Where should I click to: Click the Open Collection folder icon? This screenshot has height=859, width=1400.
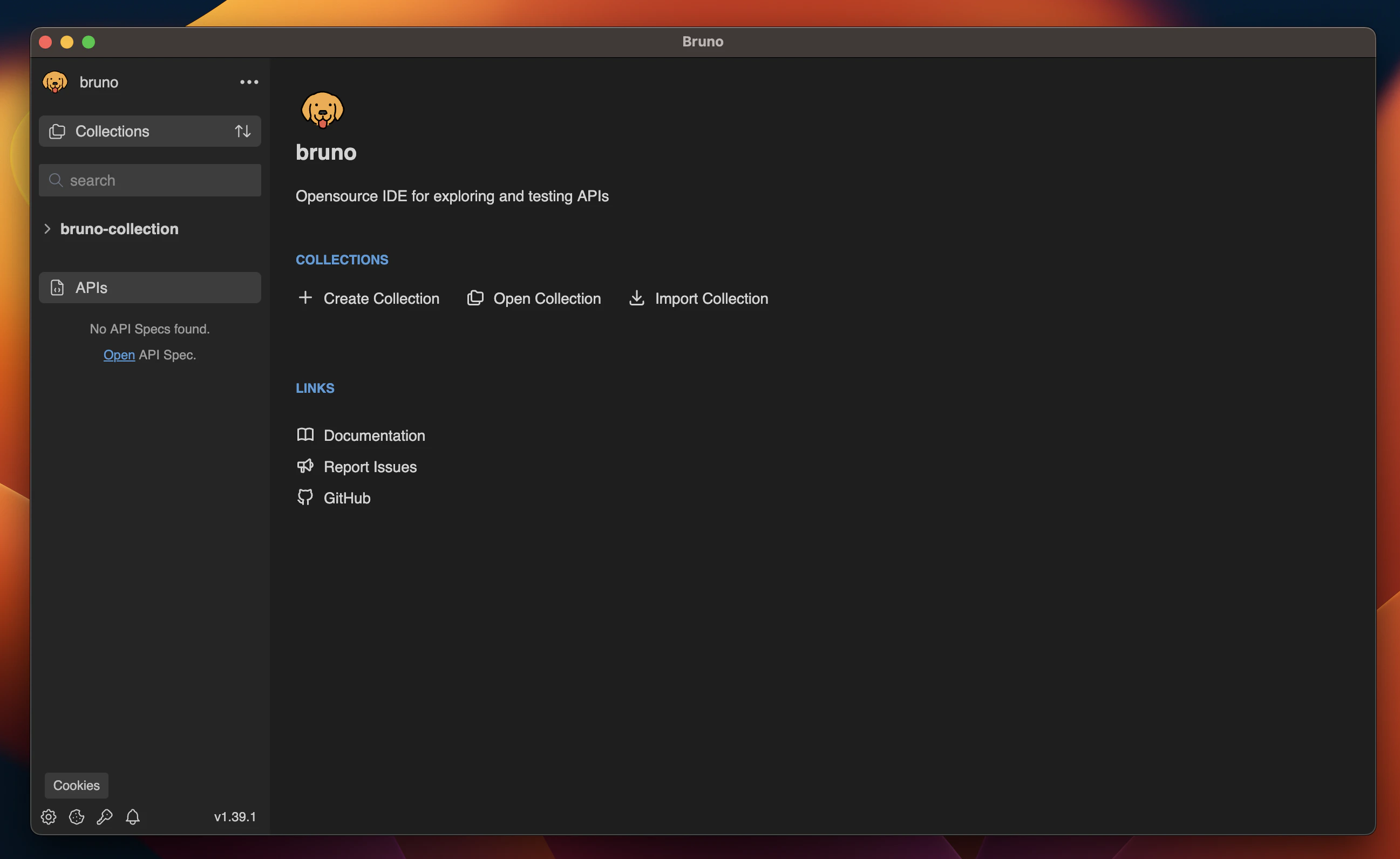click(x=475, y=298)
